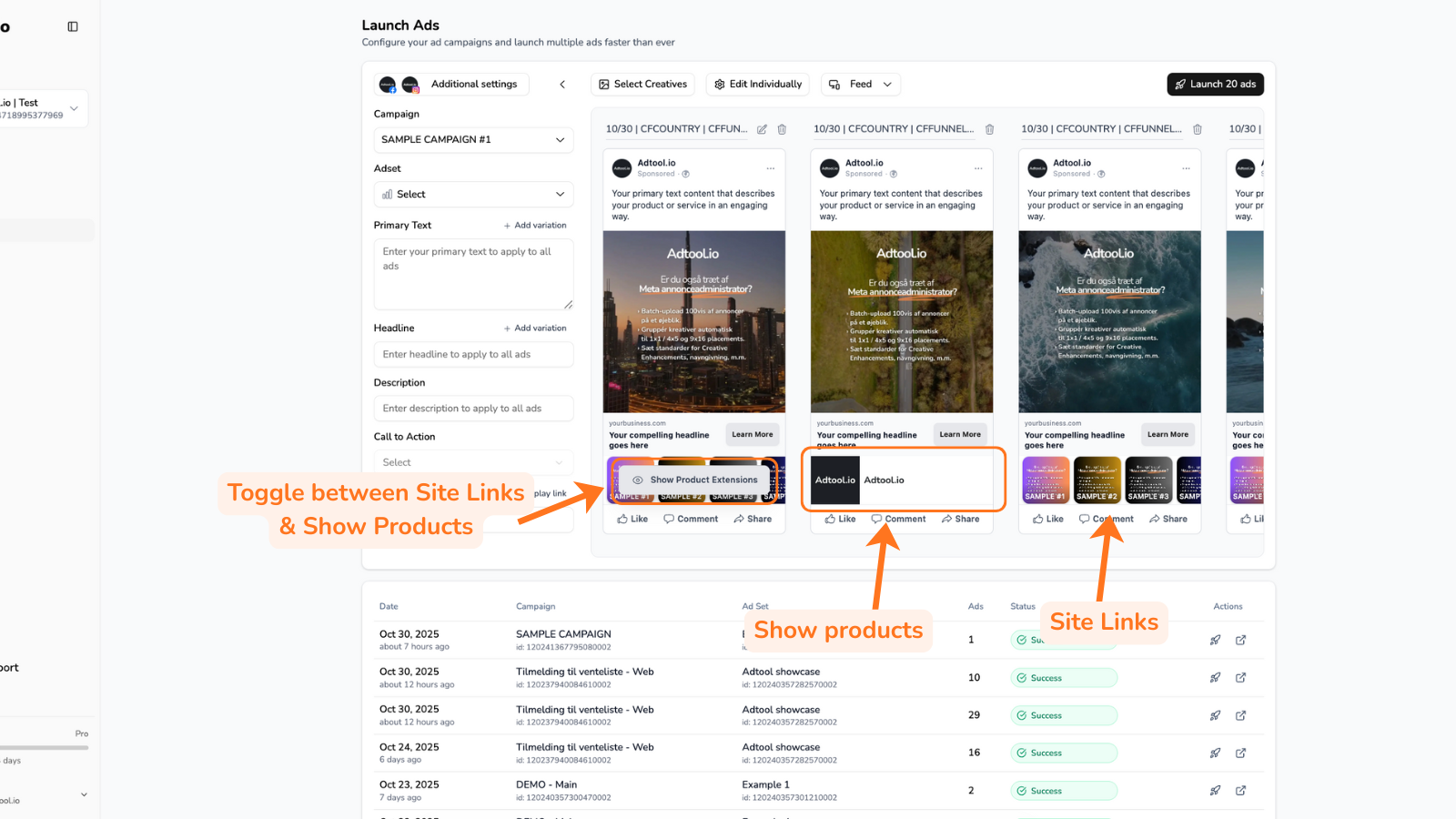Add variation for Primary Text
The width and height of the screenshot is (1456, 819).
[535, 226]
